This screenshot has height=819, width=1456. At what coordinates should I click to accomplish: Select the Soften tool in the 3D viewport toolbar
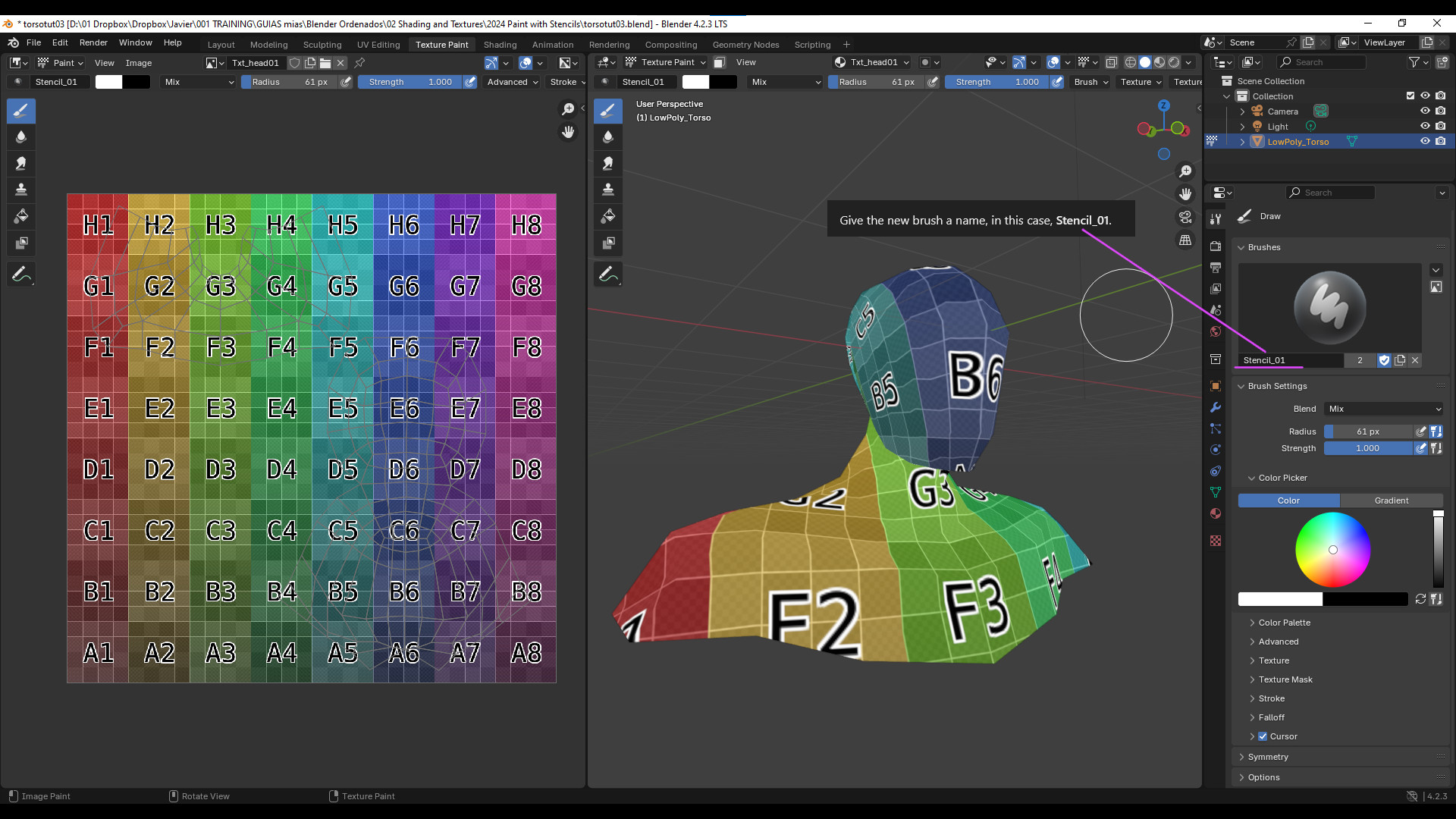[608, 137]
